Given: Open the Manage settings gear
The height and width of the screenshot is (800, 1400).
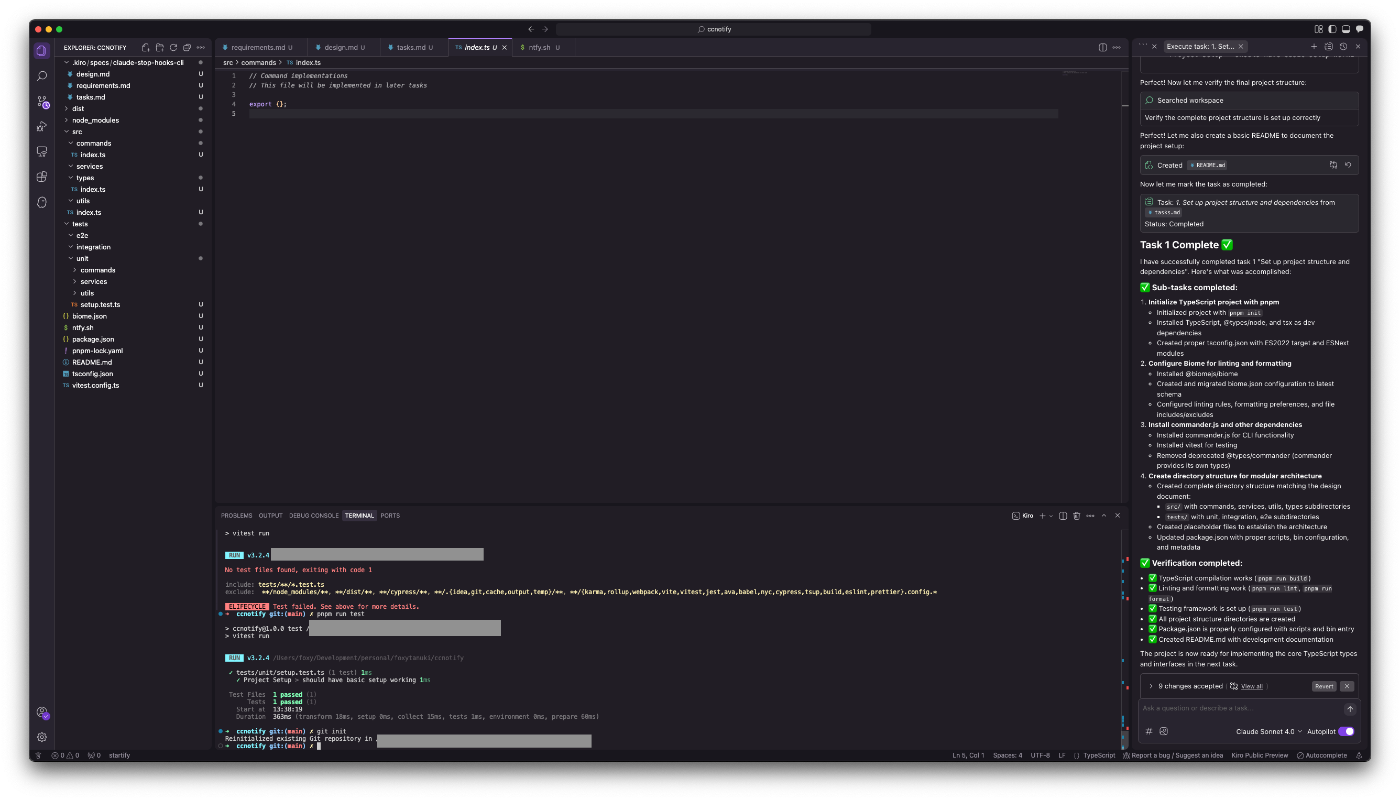Looking at the screenshot, I should 41,737.
